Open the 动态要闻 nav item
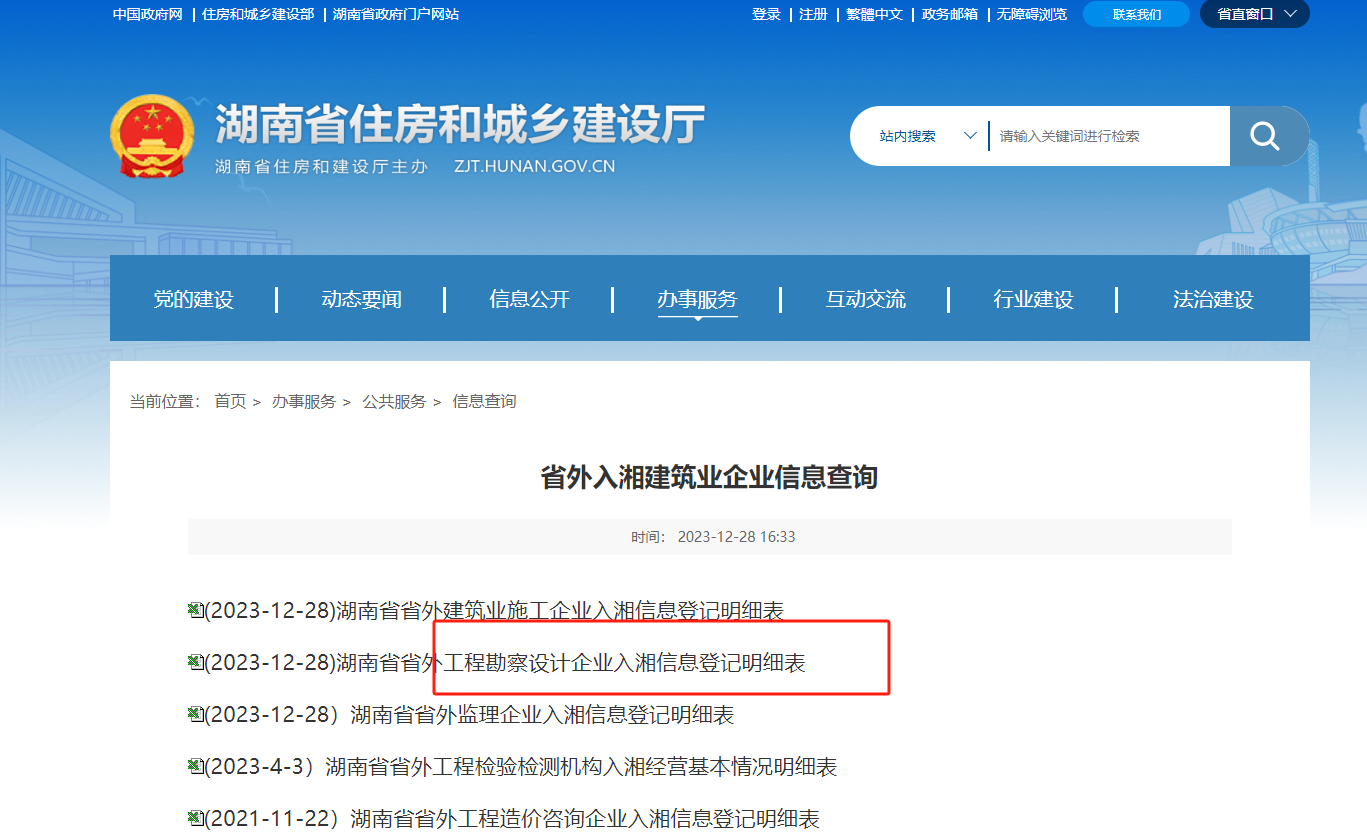The image size is (1367, 832). tap(361, 299)
